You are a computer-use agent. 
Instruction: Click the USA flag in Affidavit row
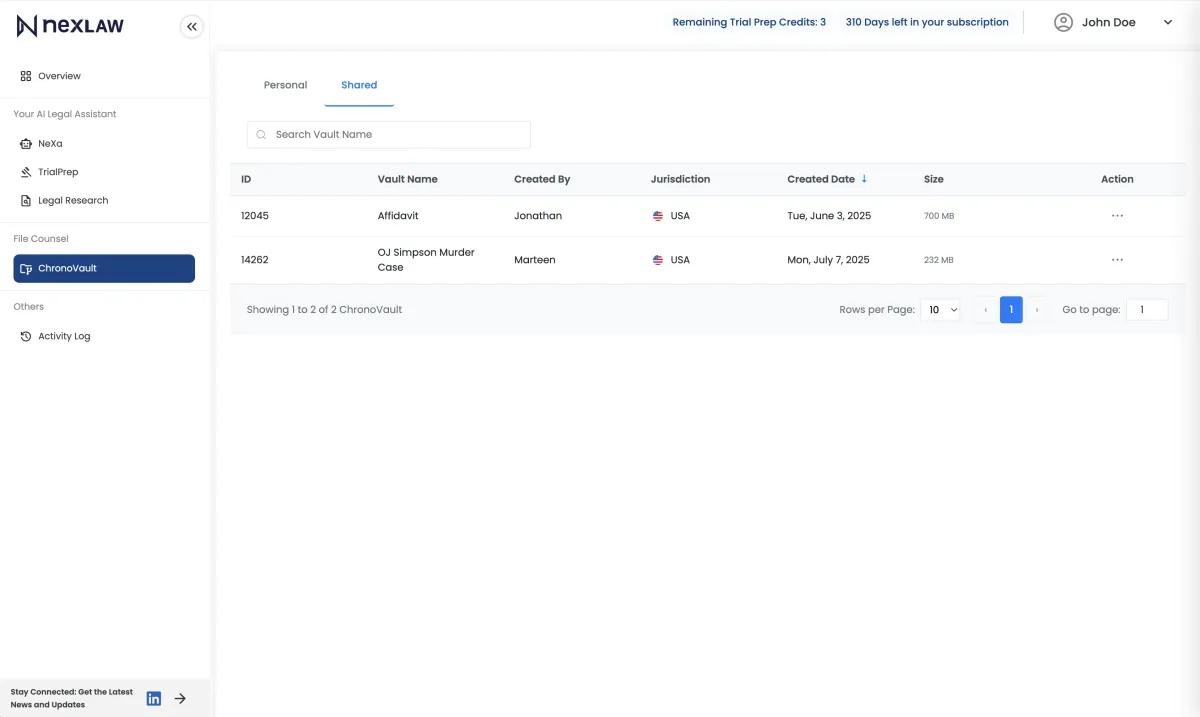point(658,216)
